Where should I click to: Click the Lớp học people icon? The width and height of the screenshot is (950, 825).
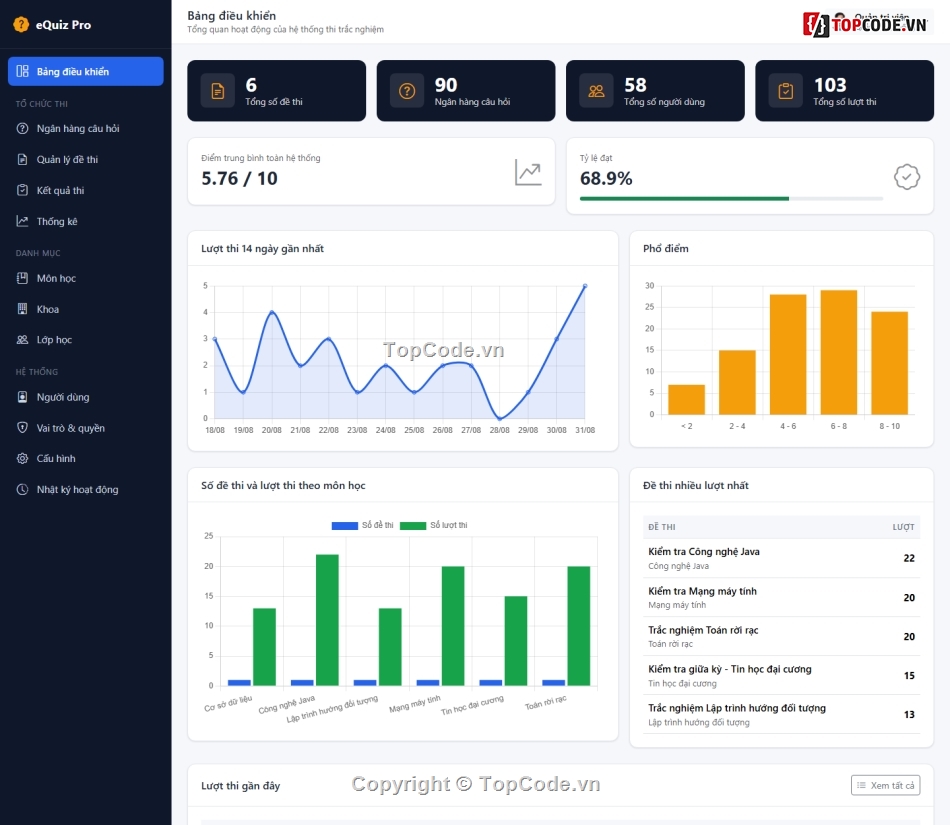pyautogui.click(x=22, y=340)
